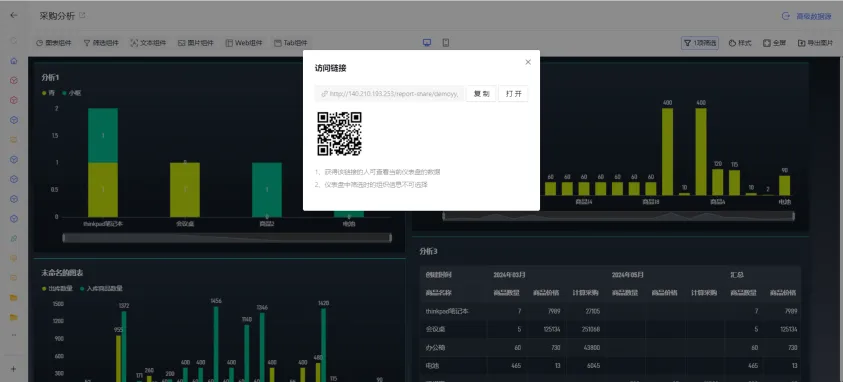The height and width of the screenshot is (382, 843).
Task: Open the share icon next to 采购分析 title
Action: (x=82, y=16)
